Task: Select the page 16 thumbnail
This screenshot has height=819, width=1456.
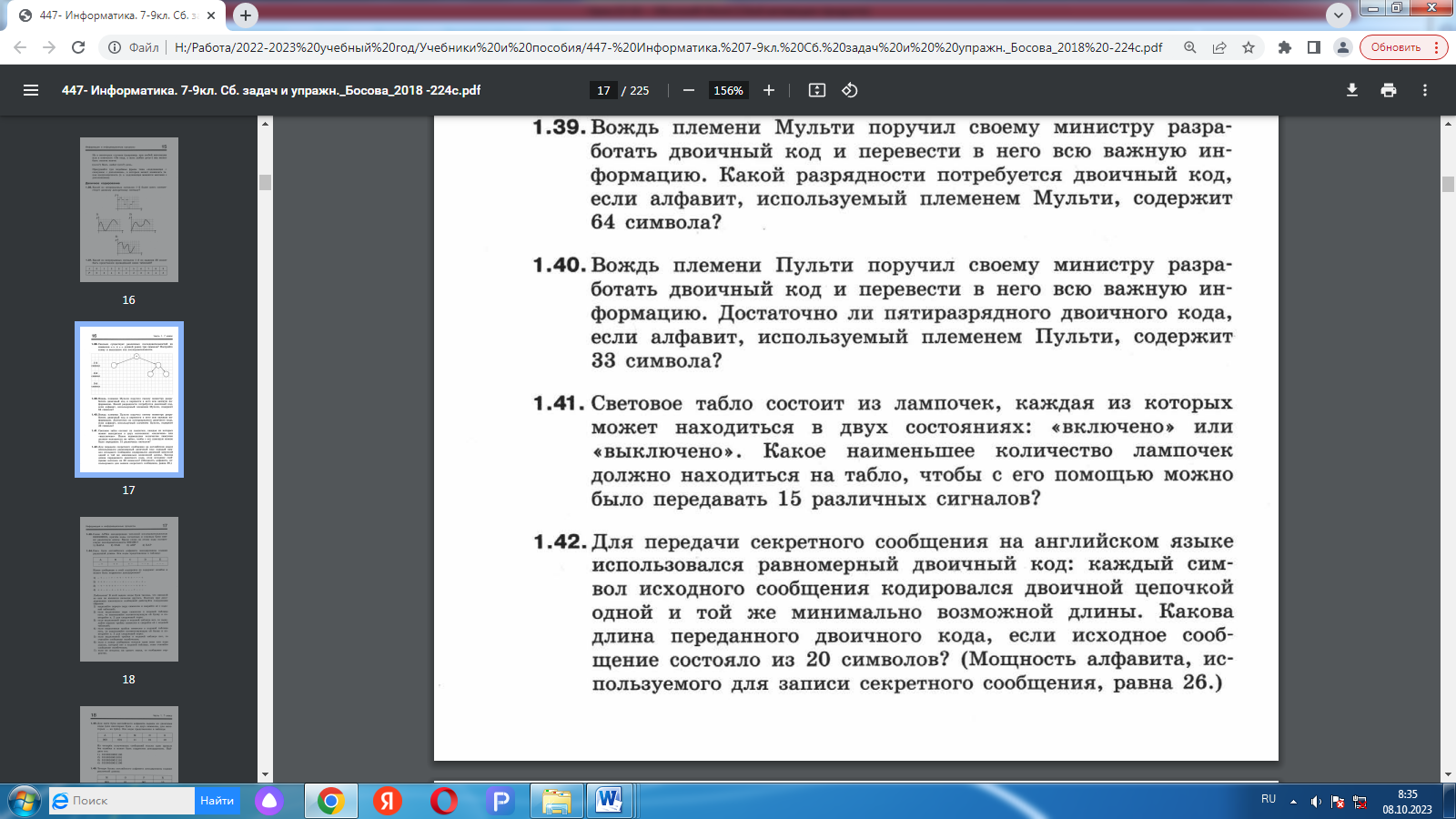Action: click(129, 209)
